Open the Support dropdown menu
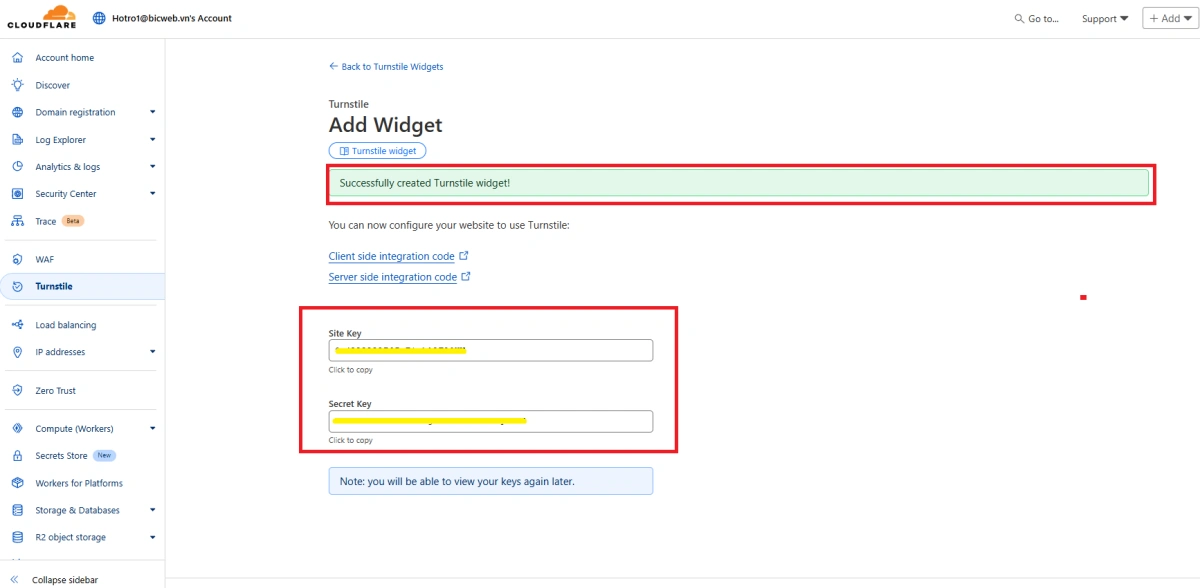The height and width of the screenshot is (588, 1200). (1105, 19)
